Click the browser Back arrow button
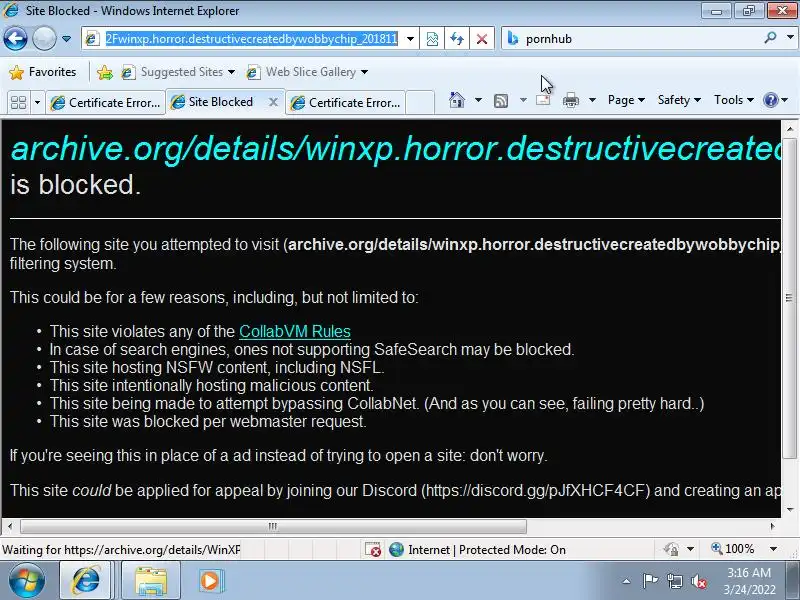The image size is (800, 600). coord(15,38)
